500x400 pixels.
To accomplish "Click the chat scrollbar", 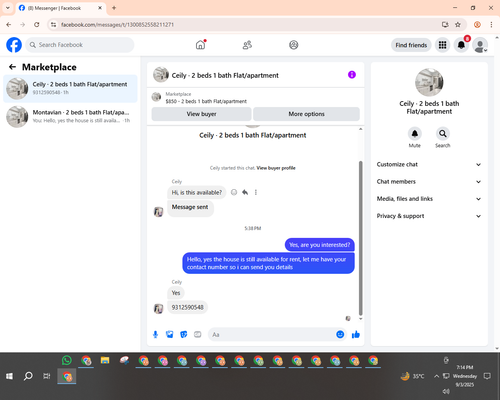I will (x=360, y=238).
